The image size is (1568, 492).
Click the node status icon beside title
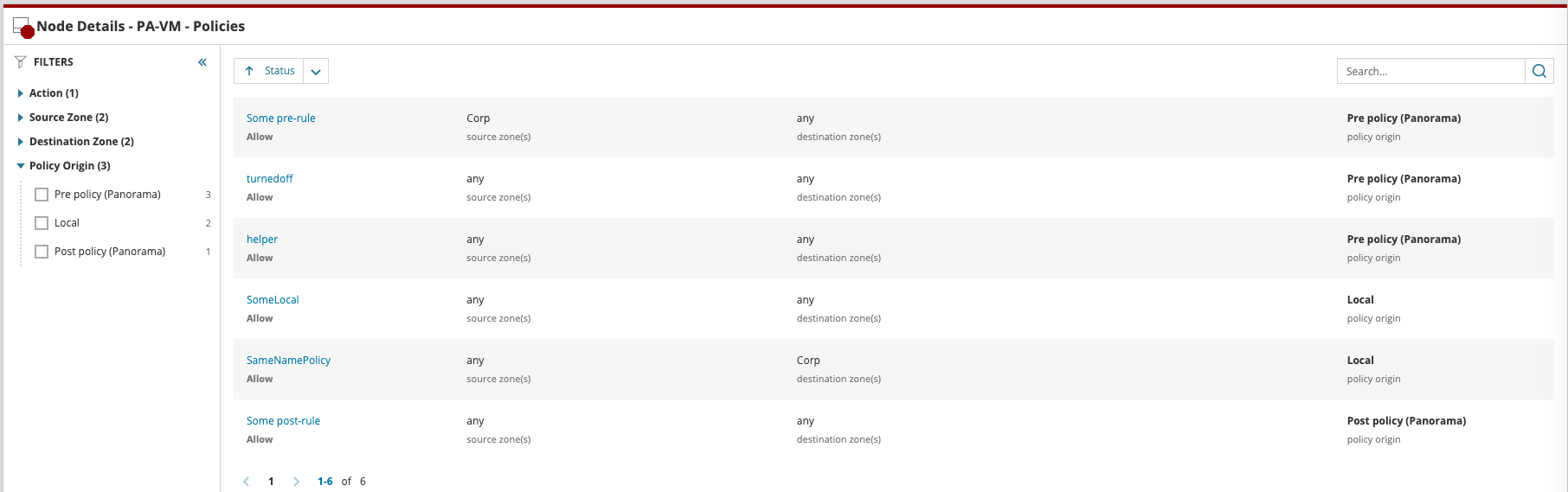coord(23,28)
